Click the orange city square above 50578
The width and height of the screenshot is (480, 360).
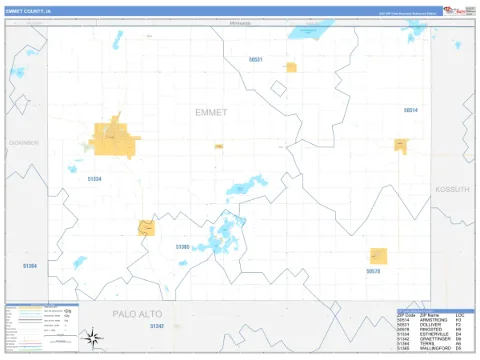pos(379,256)
